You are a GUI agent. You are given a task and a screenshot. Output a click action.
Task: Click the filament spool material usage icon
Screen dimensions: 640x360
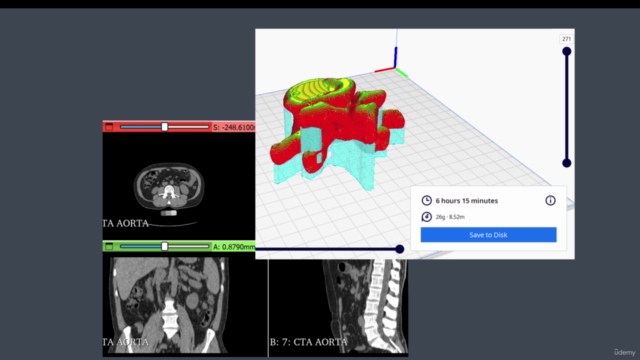coord(427,217)
